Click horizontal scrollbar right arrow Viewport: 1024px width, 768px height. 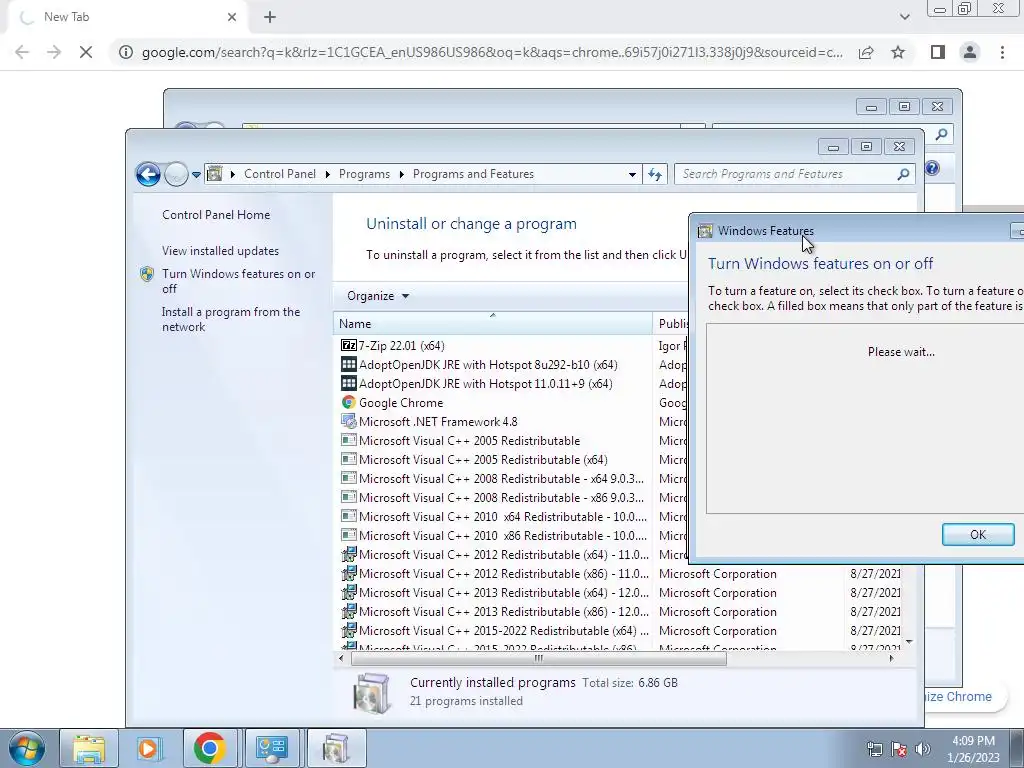892,658
